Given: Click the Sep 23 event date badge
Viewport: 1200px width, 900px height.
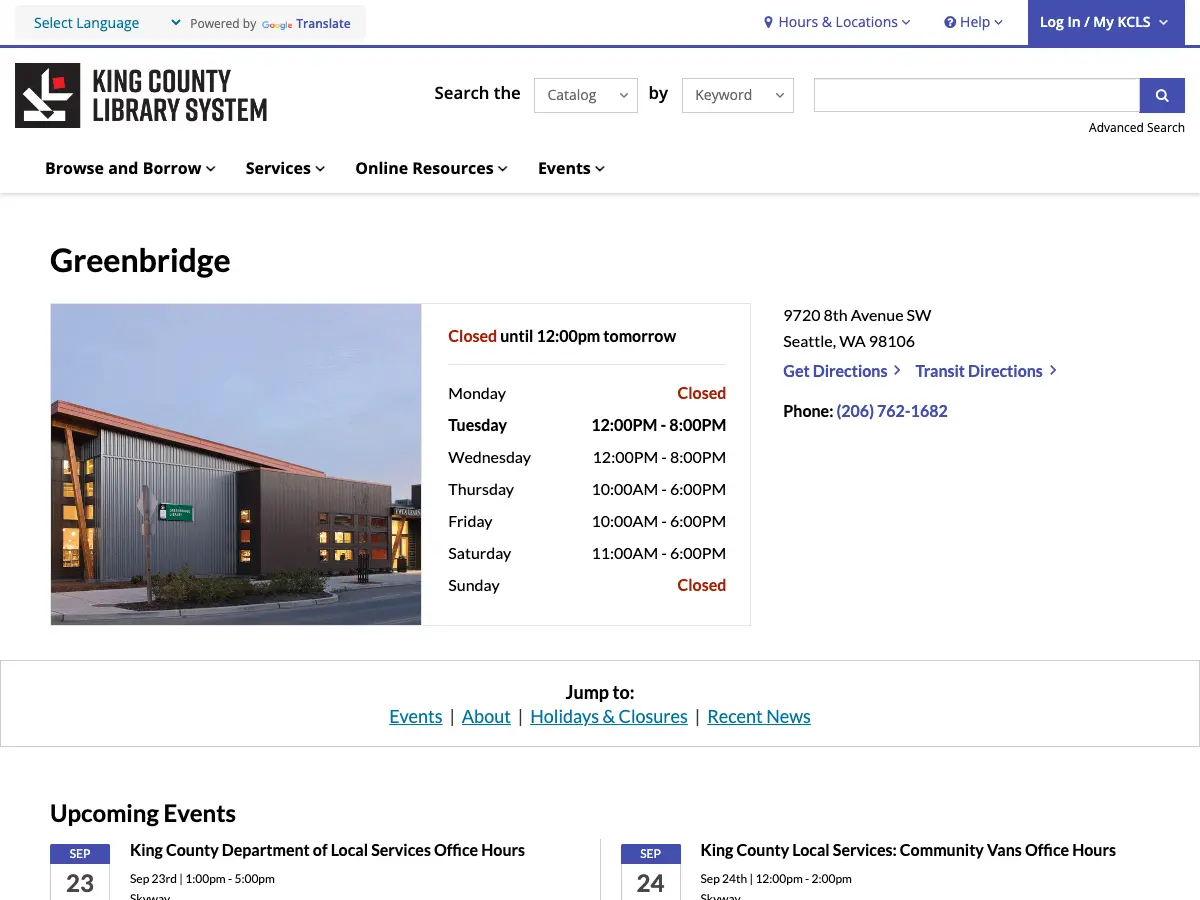Looking at the screenshot, I should tap(80, 872).
